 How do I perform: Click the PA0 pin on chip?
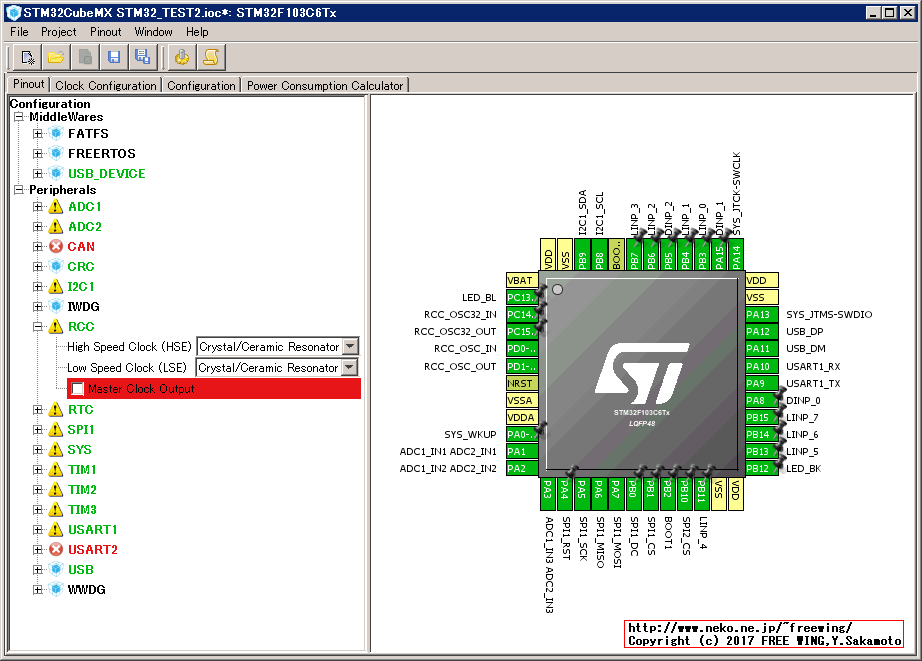click(522, 435)
